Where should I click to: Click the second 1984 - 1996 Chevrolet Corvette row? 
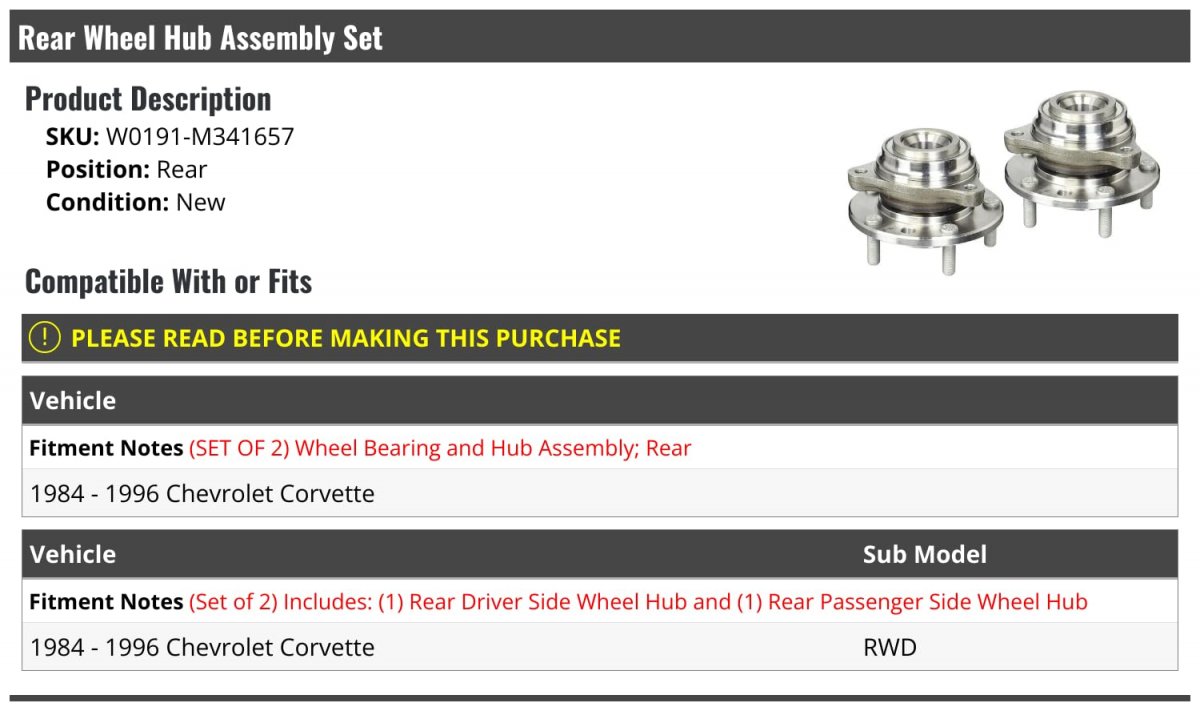tap(202, 647)
